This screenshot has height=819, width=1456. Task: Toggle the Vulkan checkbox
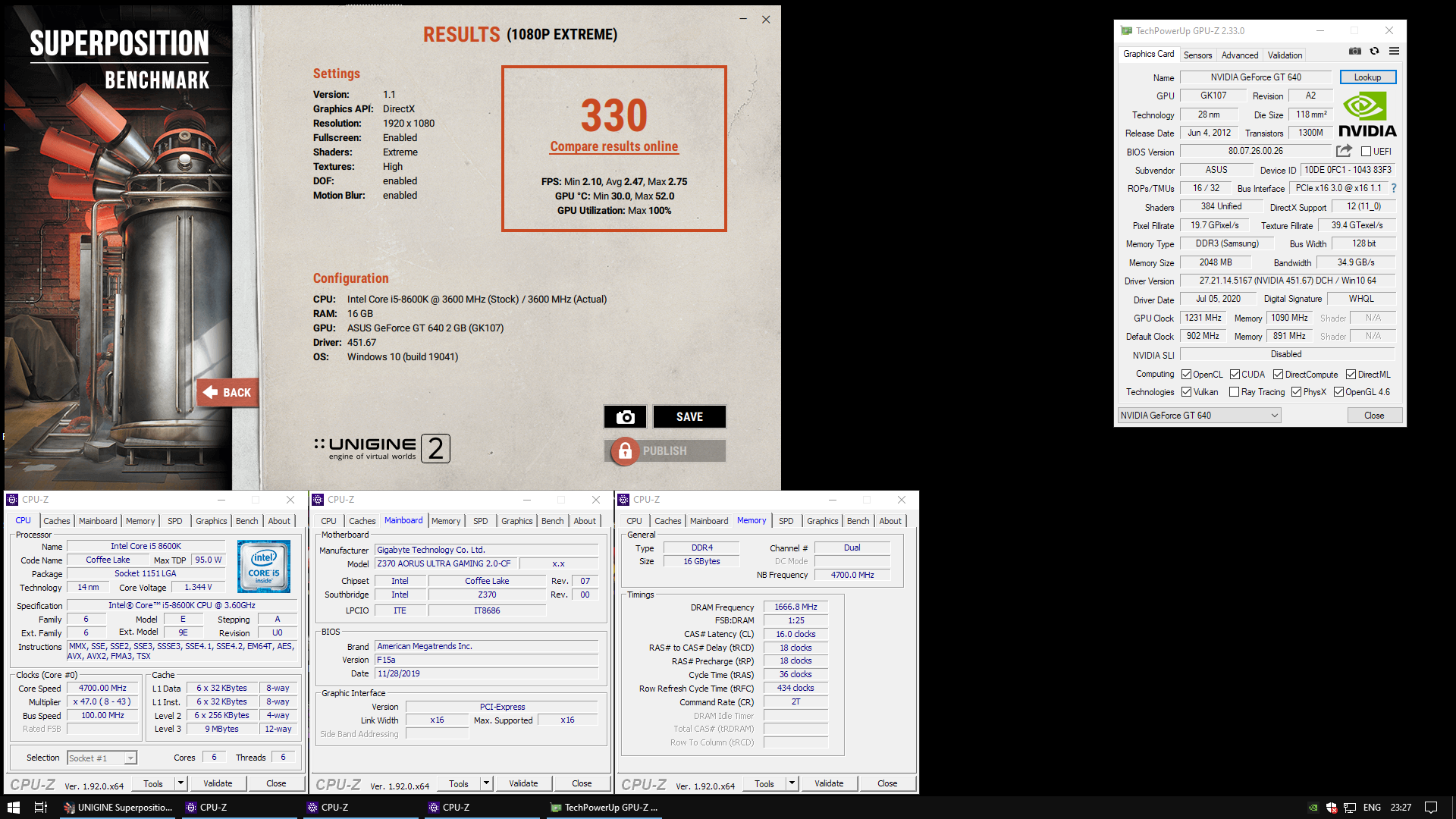coord(1186,392)
